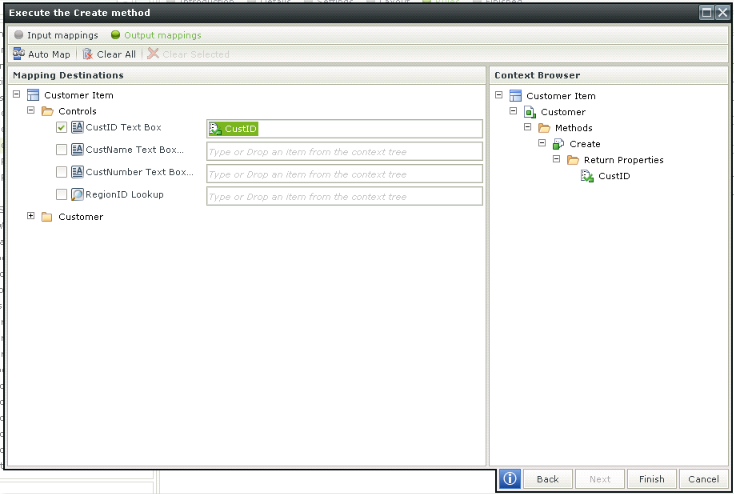
Task: Click the disabled Clear Selected label
Action: tap(196, 54)
